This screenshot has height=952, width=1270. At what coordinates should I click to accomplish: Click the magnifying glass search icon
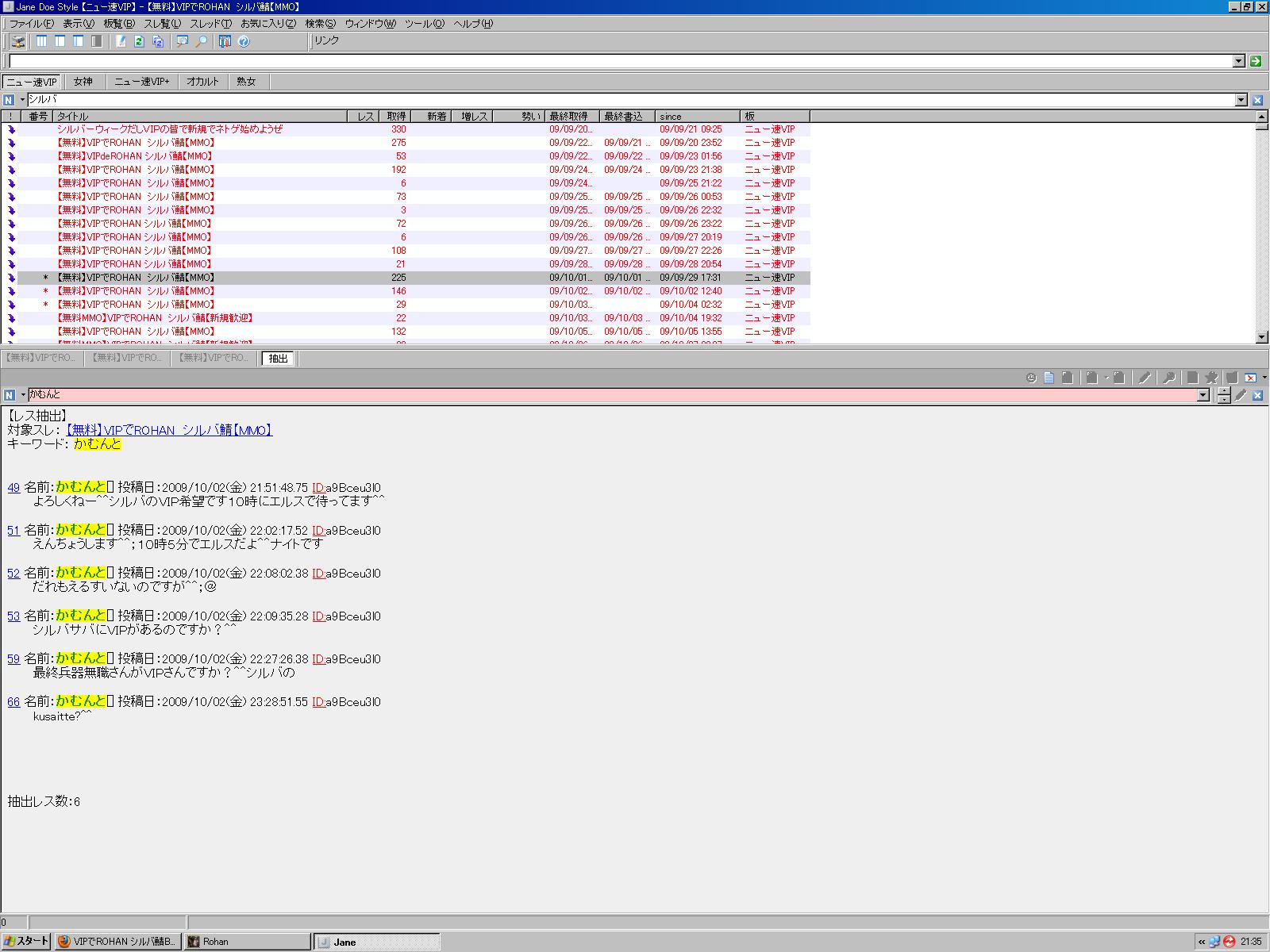click(202, 41)
